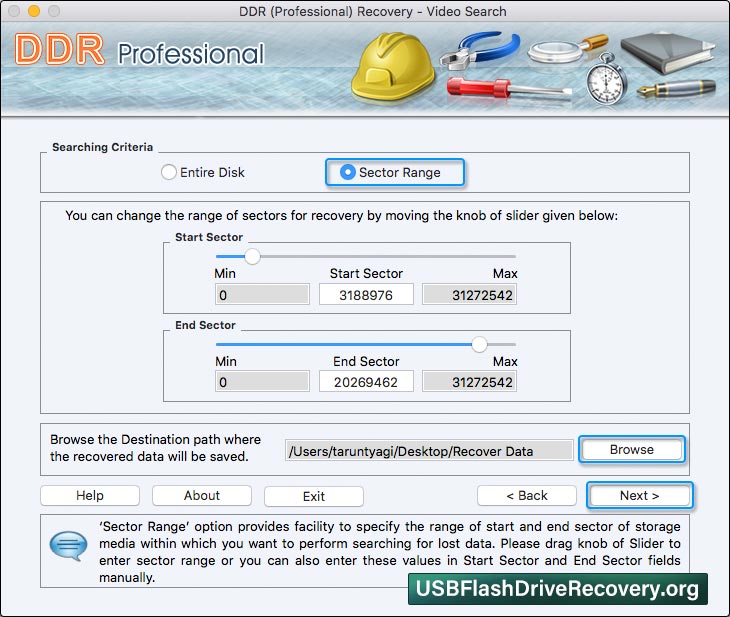Click the fountain pen icon
This screenshot has width=730, height=617.
click(x=676, y=88)
